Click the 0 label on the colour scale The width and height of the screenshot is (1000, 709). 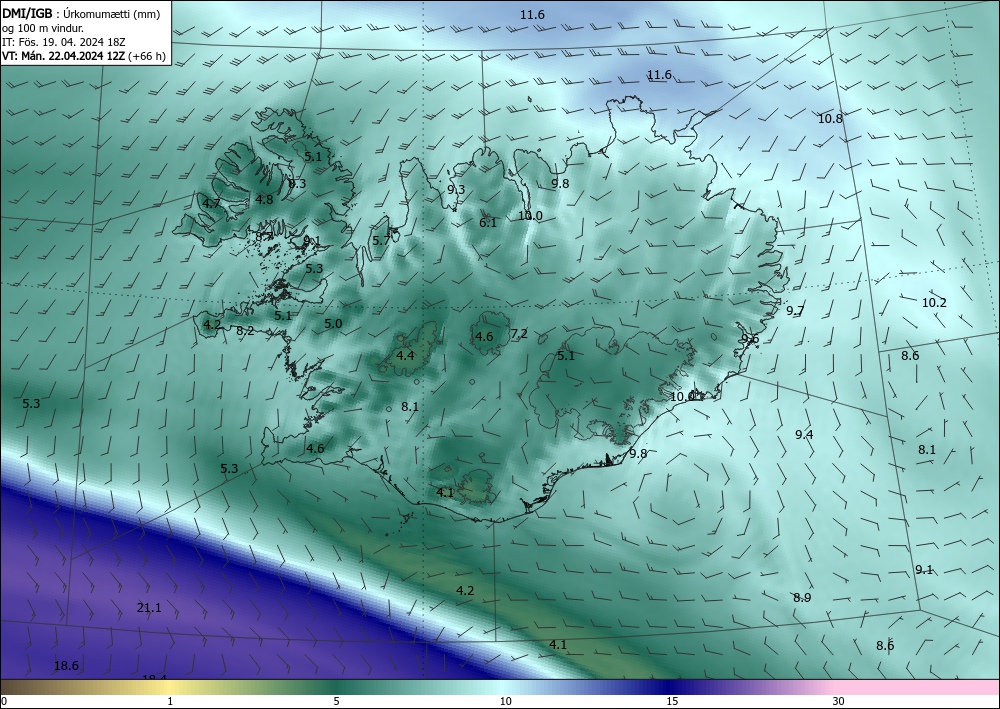pyautogui.click(x=4, y=702)
